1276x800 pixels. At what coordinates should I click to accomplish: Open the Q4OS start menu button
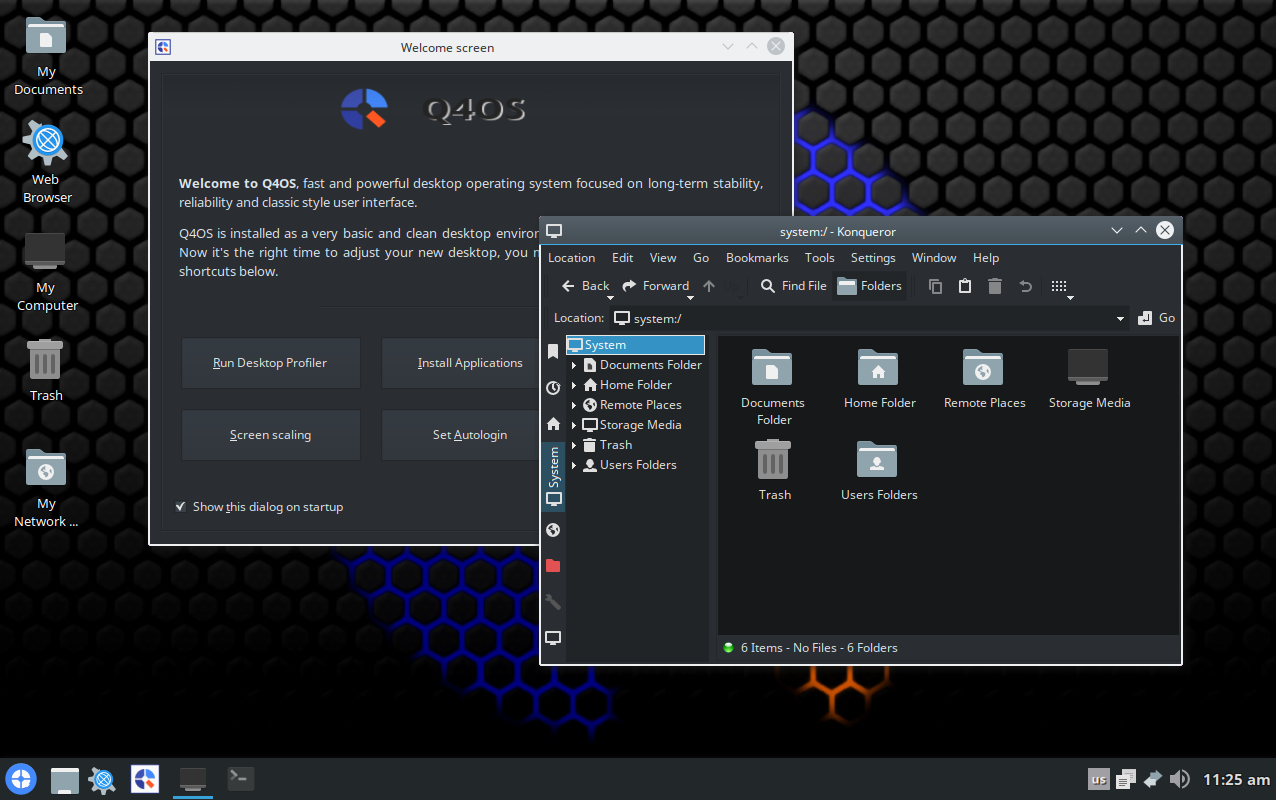click(22, 779)
